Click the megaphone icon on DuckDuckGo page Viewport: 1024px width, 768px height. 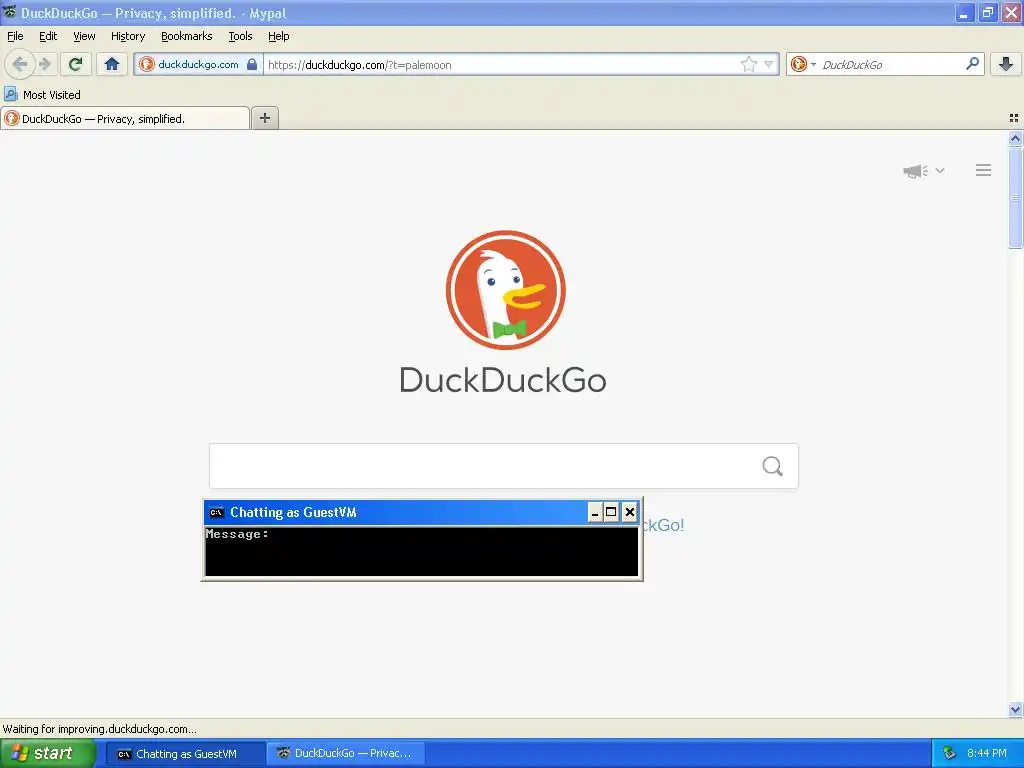(x=916, y=171)
